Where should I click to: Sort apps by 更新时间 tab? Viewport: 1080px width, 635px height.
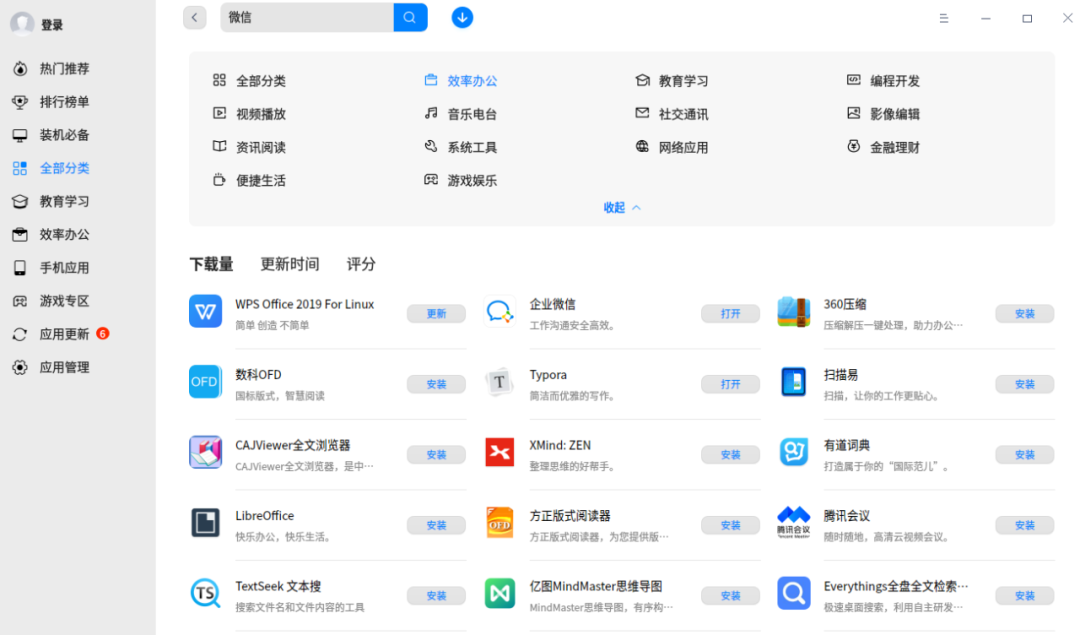tap(289, 264)
